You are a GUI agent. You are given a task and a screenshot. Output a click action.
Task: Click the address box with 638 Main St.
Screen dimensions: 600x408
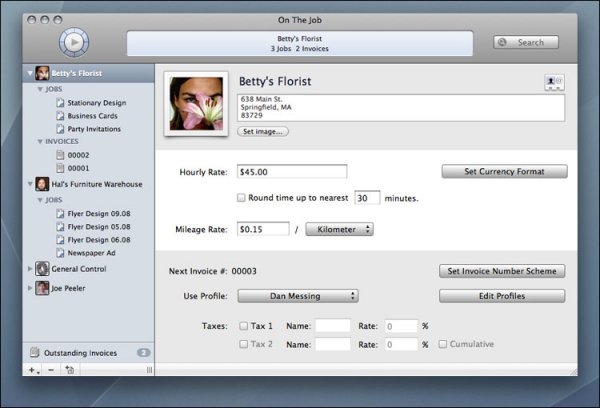tap(401, 108)
